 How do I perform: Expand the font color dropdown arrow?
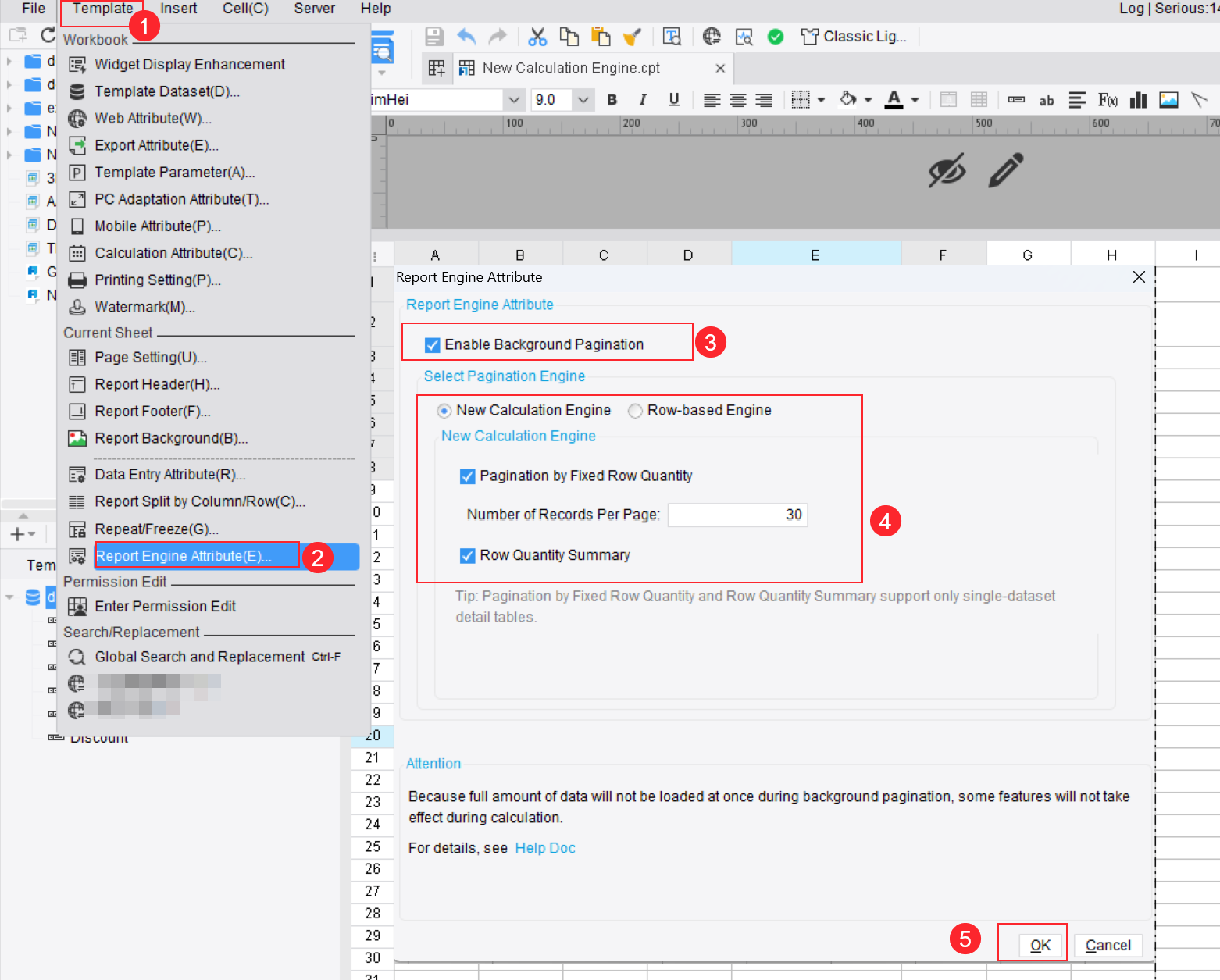pyautogui.click(x=915, y=100)
